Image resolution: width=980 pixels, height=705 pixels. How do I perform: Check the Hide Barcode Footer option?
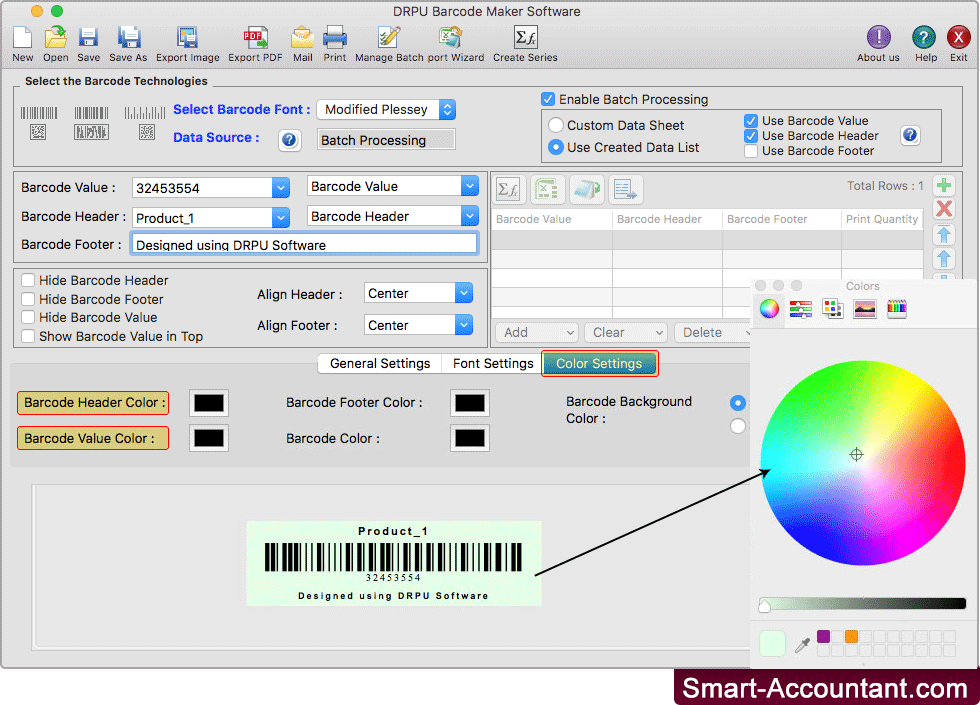(29, 299)
